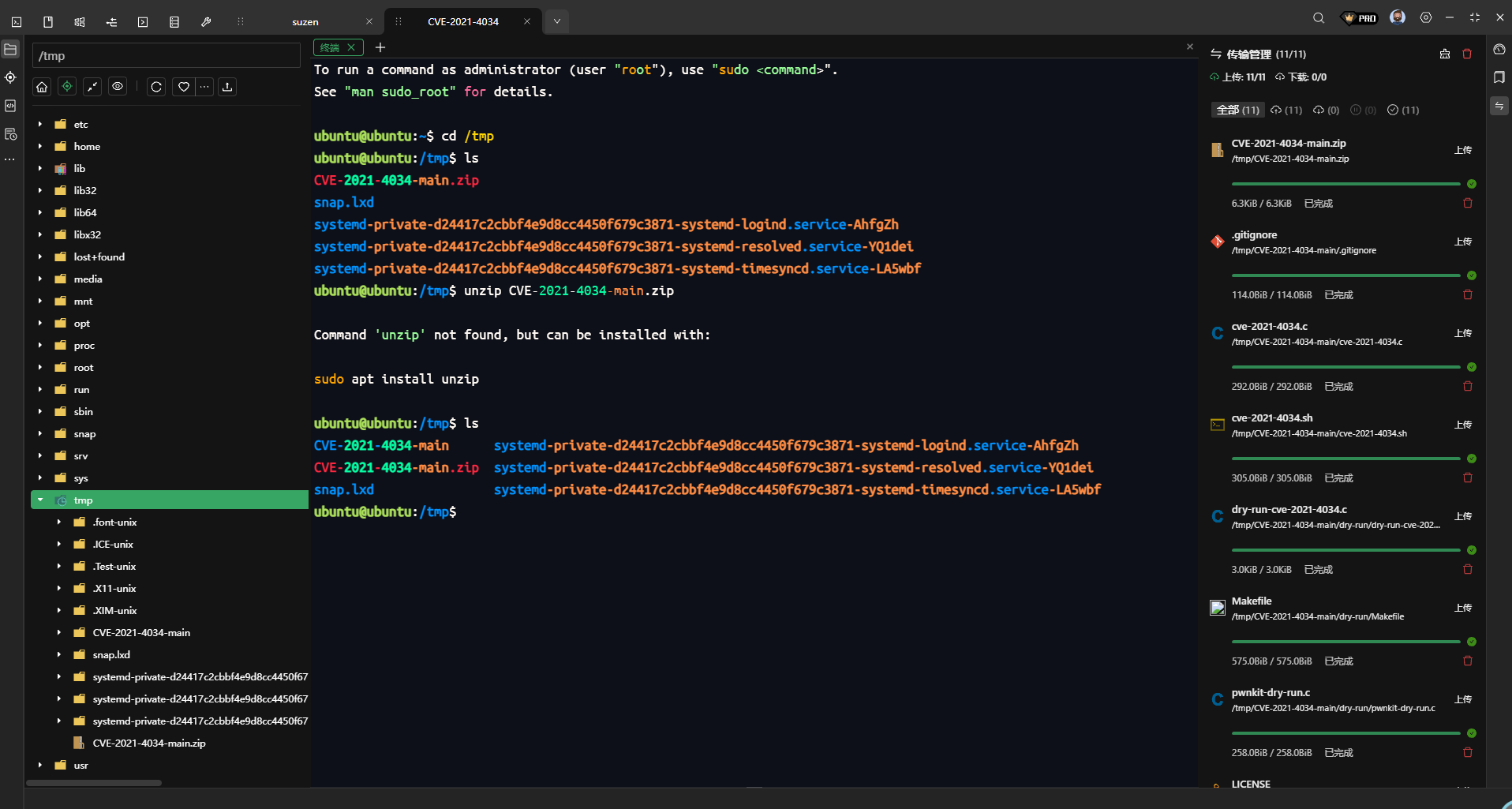Select the completed transfers filter tab
1512x809 pixels.
(1403, 110)
